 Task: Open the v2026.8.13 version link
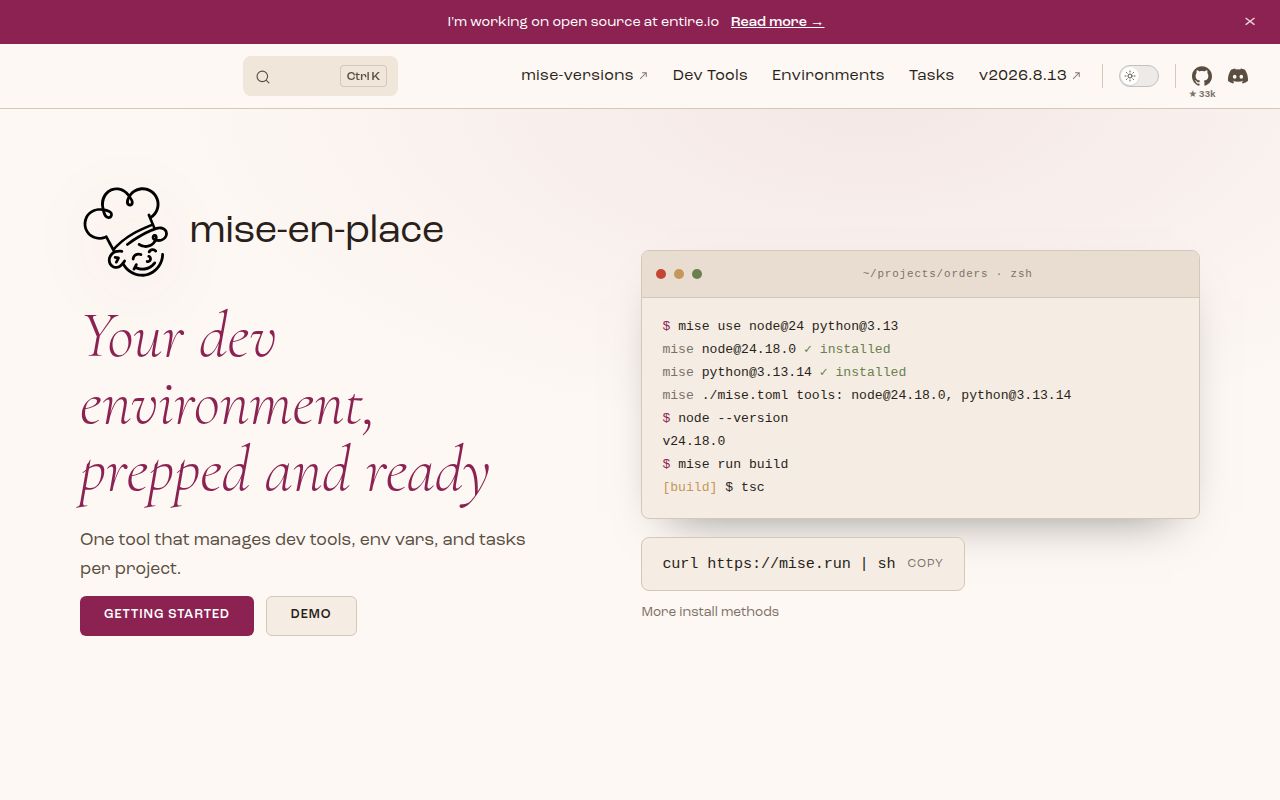1029,75
